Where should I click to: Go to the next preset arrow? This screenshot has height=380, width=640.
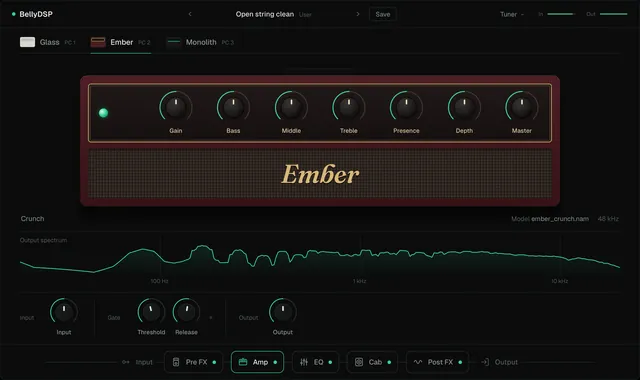(x=358, y=14)
